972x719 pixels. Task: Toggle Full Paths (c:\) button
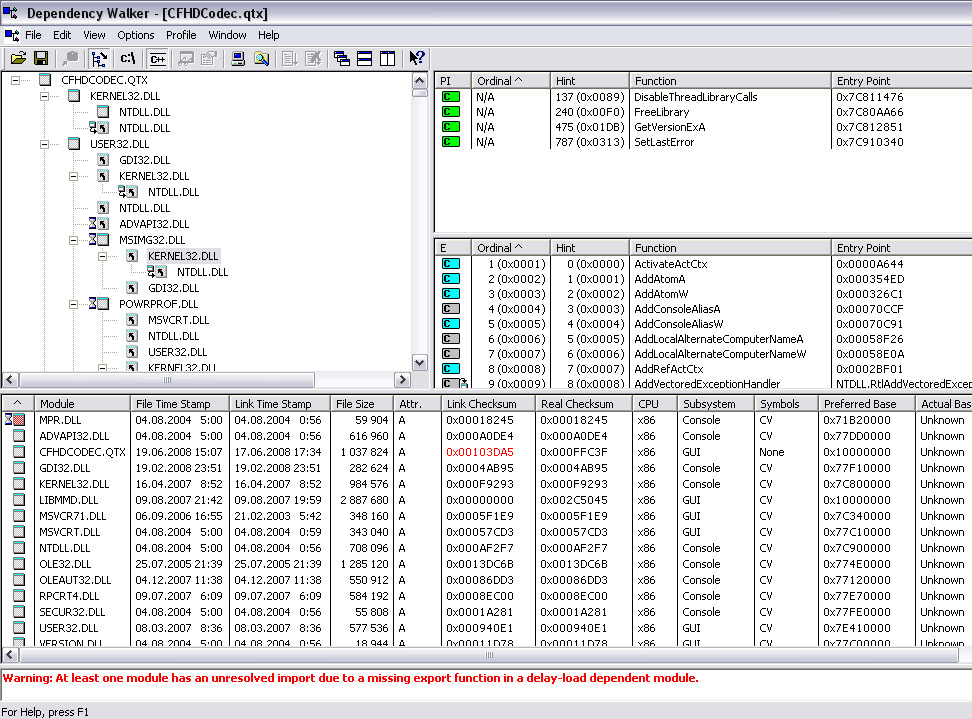pyautogui.click(x=128, y=59)
